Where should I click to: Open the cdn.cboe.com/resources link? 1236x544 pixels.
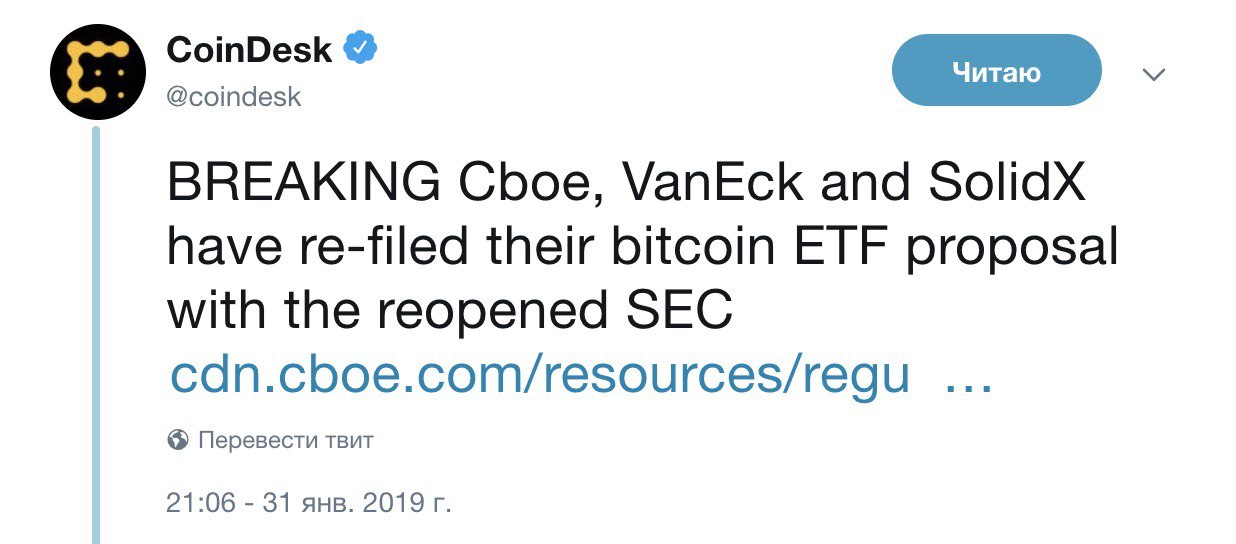tap(540, 374)
